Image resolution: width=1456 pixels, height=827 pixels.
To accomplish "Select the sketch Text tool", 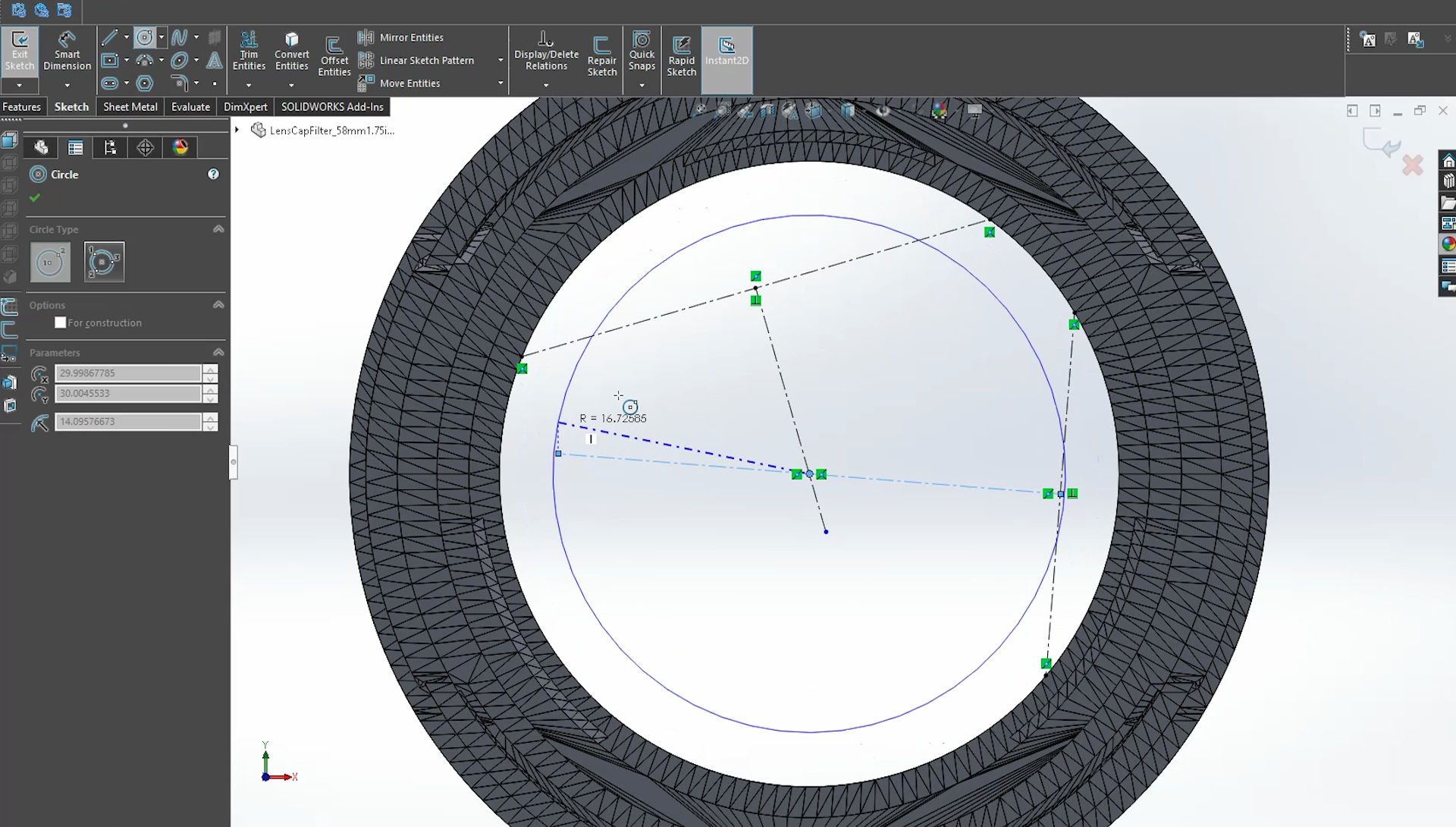I will [215, 60].
